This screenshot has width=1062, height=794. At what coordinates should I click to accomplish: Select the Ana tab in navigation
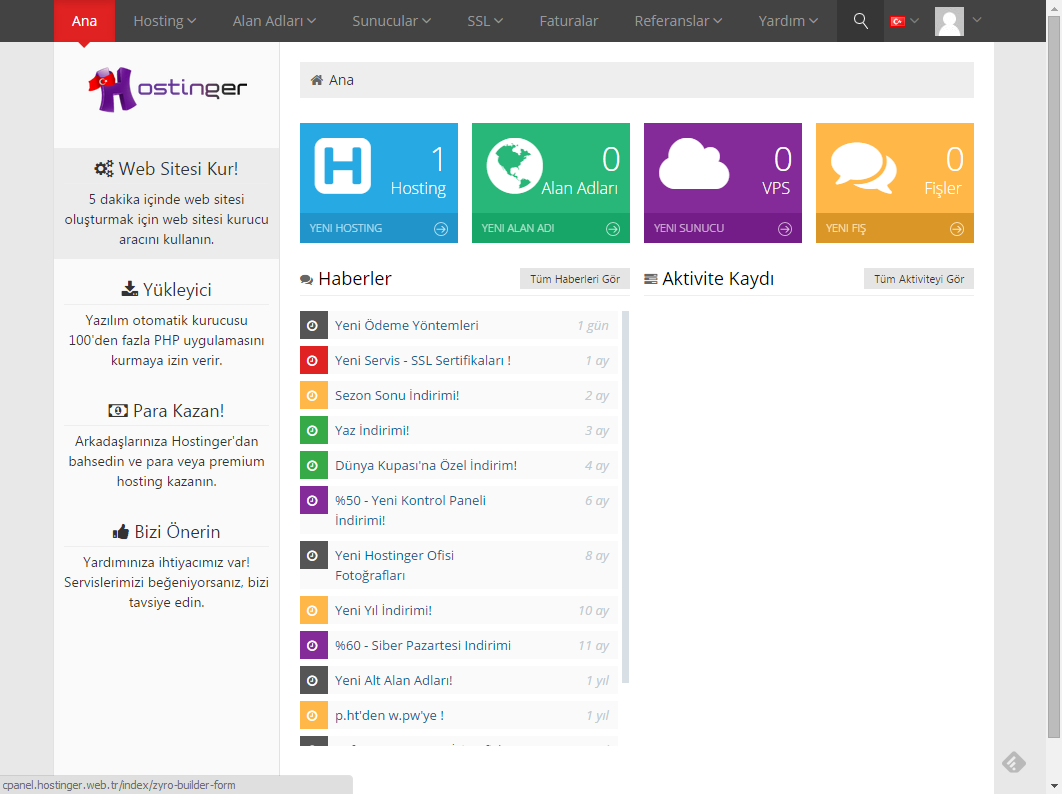click(85, 21)
